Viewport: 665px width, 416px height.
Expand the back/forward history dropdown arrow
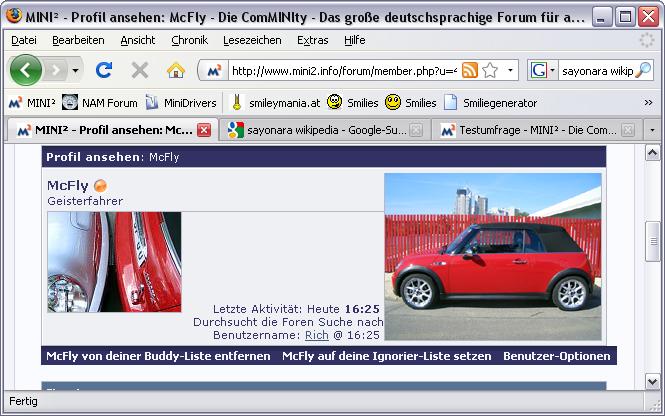point(75,71)
